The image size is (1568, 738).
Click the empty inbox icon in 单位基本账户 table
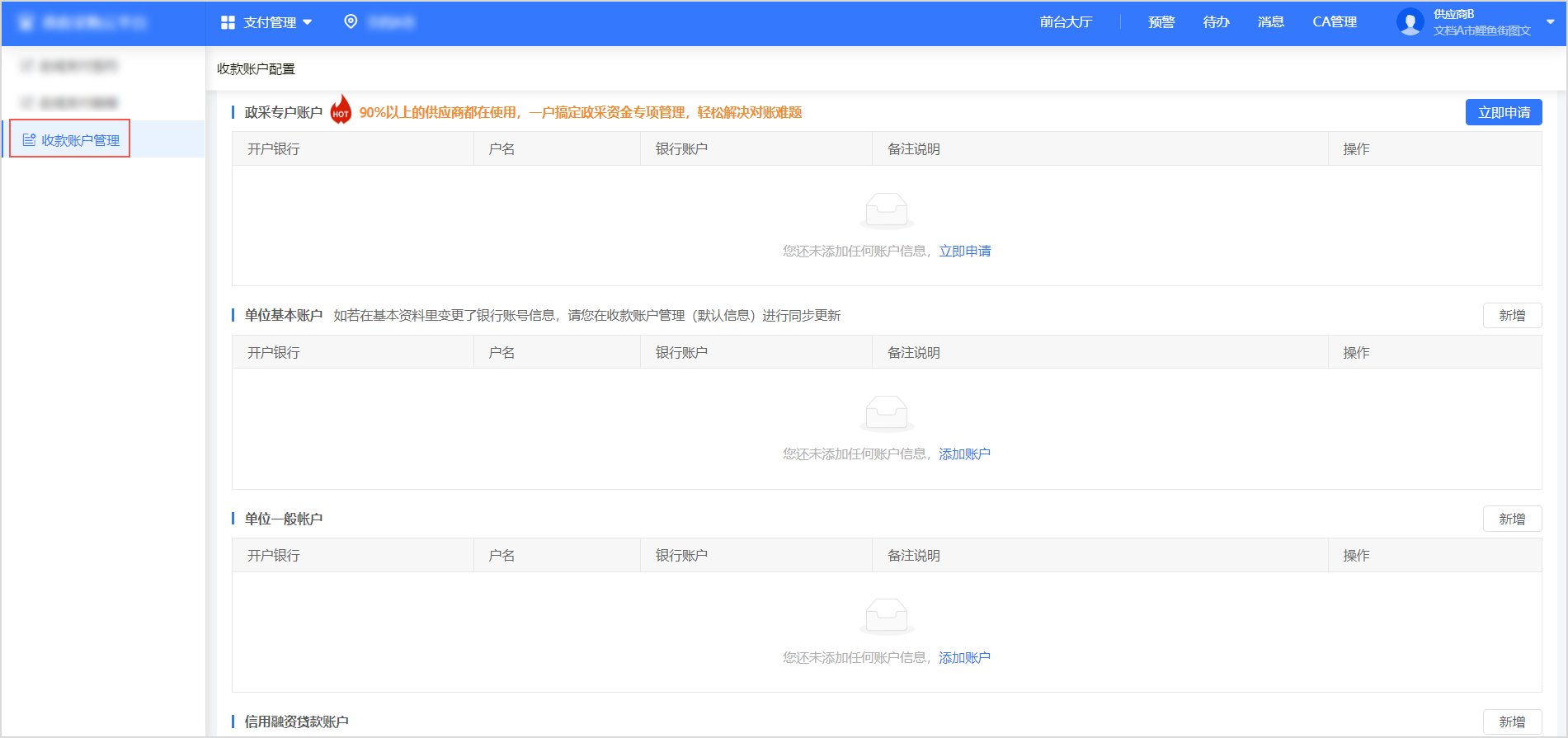pos(887,413)
